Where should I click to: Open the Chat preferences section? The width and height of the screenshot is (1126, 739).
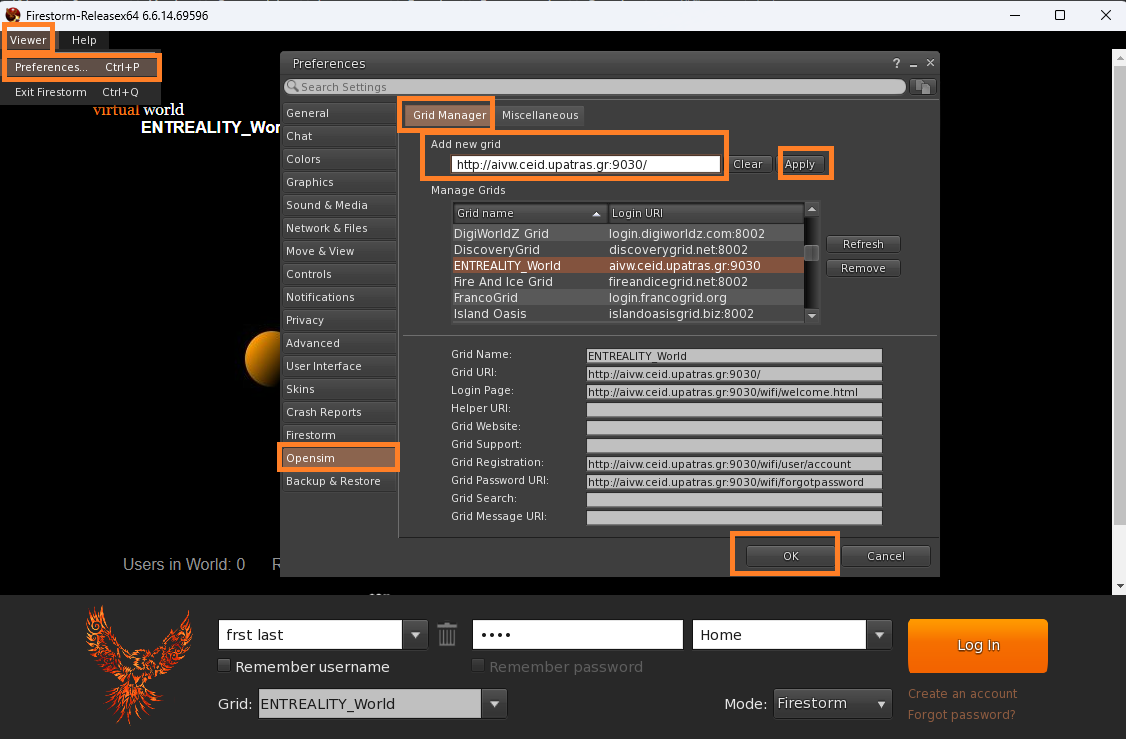point(339,136)
